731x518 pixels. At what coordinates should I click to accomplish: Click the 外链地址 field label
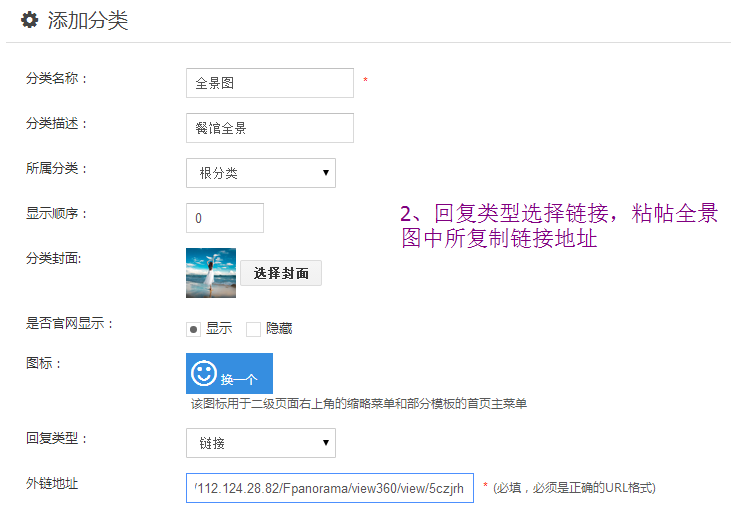52,484
